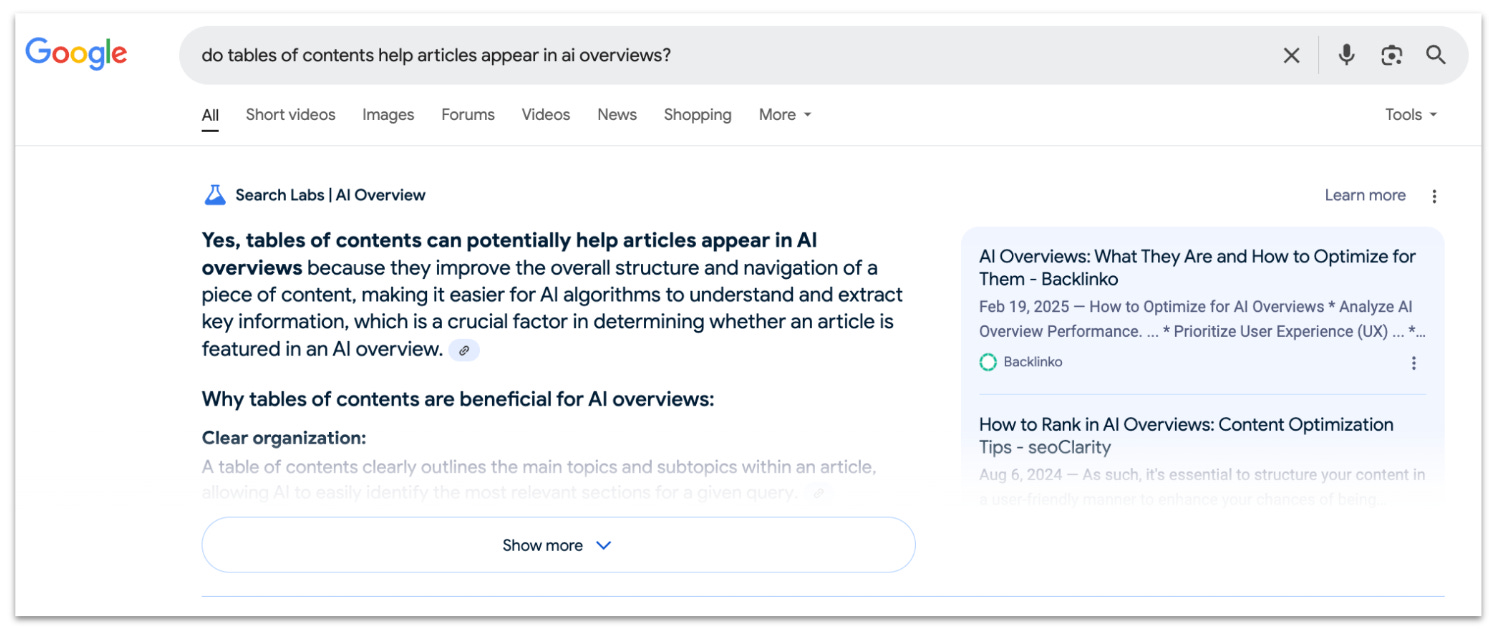
Task: Switch to Forums tab
Action: [x=468, y=115]
